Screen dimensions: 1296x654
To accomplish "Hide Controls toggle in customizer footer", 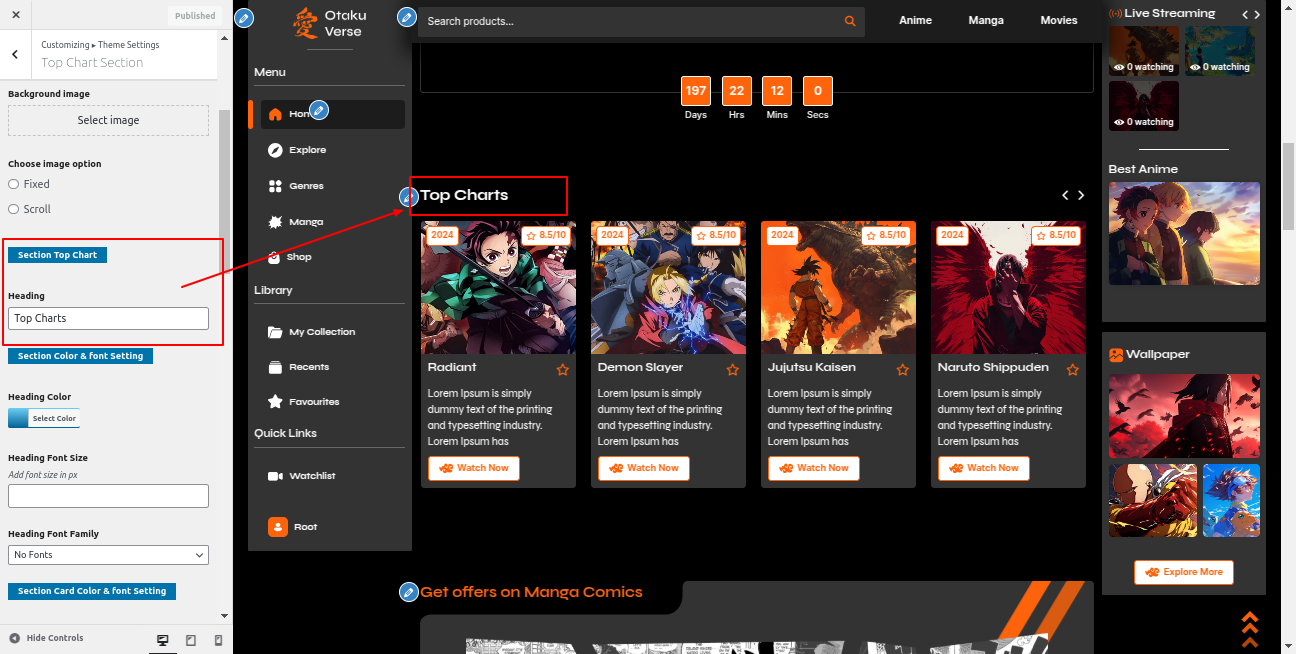I will (x=46, y=638).
